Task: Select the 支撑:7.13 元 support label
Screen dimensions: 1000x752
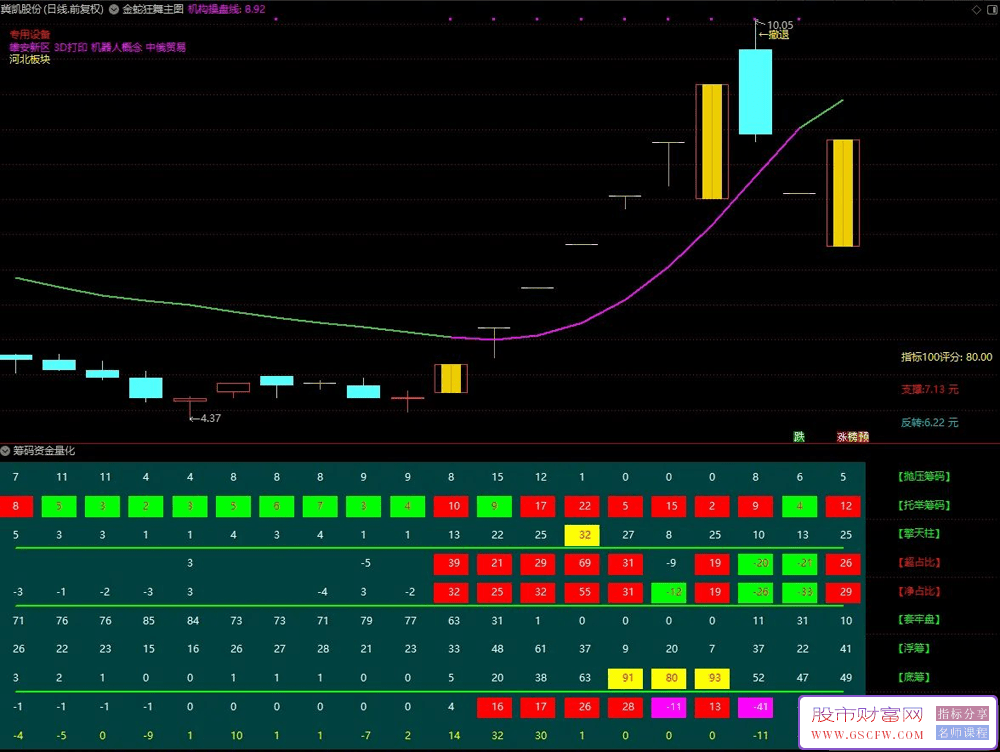Action: tap(930, 389)
